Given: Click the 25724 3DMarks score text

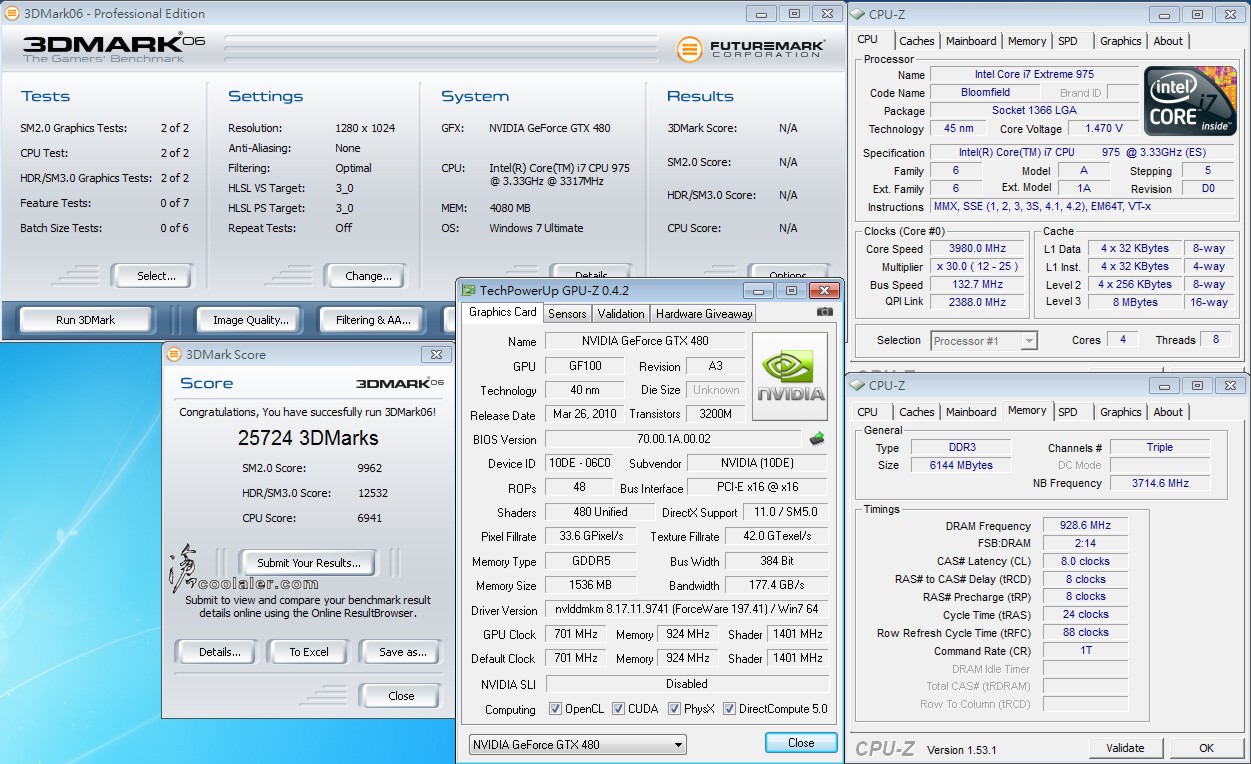Looking at the screenshot, I should (308, 438).
